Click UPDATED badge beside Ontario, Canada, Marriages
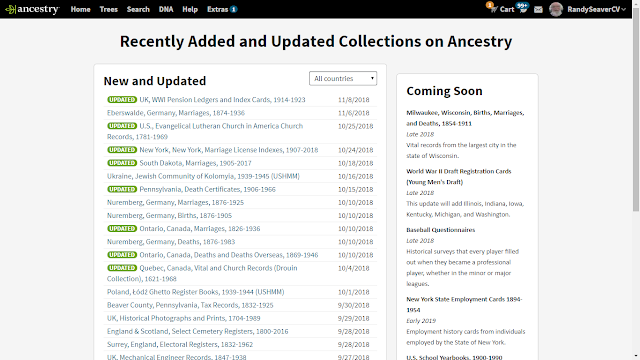This screenshot has height=360, width=640. tap(122, 229)
